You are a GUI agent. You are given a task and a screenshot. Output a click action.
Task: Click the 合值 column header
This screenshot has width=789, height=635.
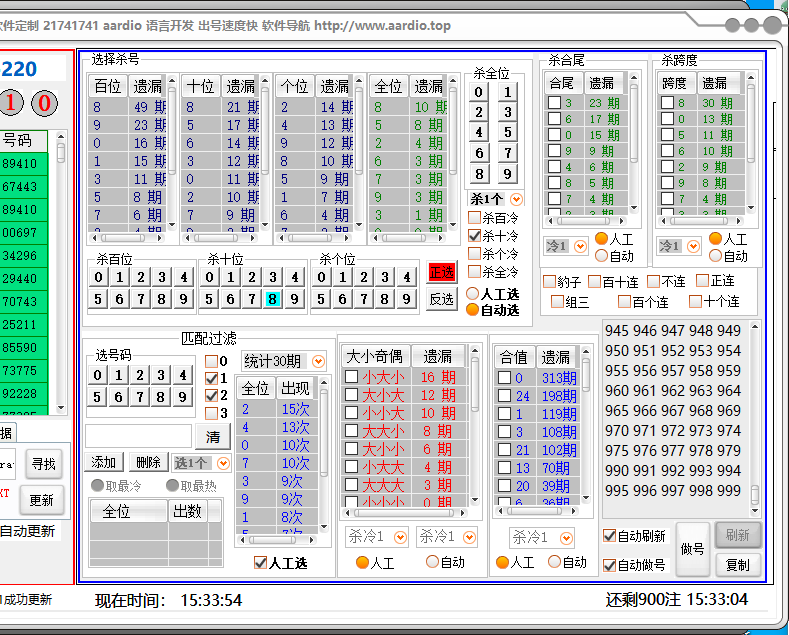(x=514, y=357)
